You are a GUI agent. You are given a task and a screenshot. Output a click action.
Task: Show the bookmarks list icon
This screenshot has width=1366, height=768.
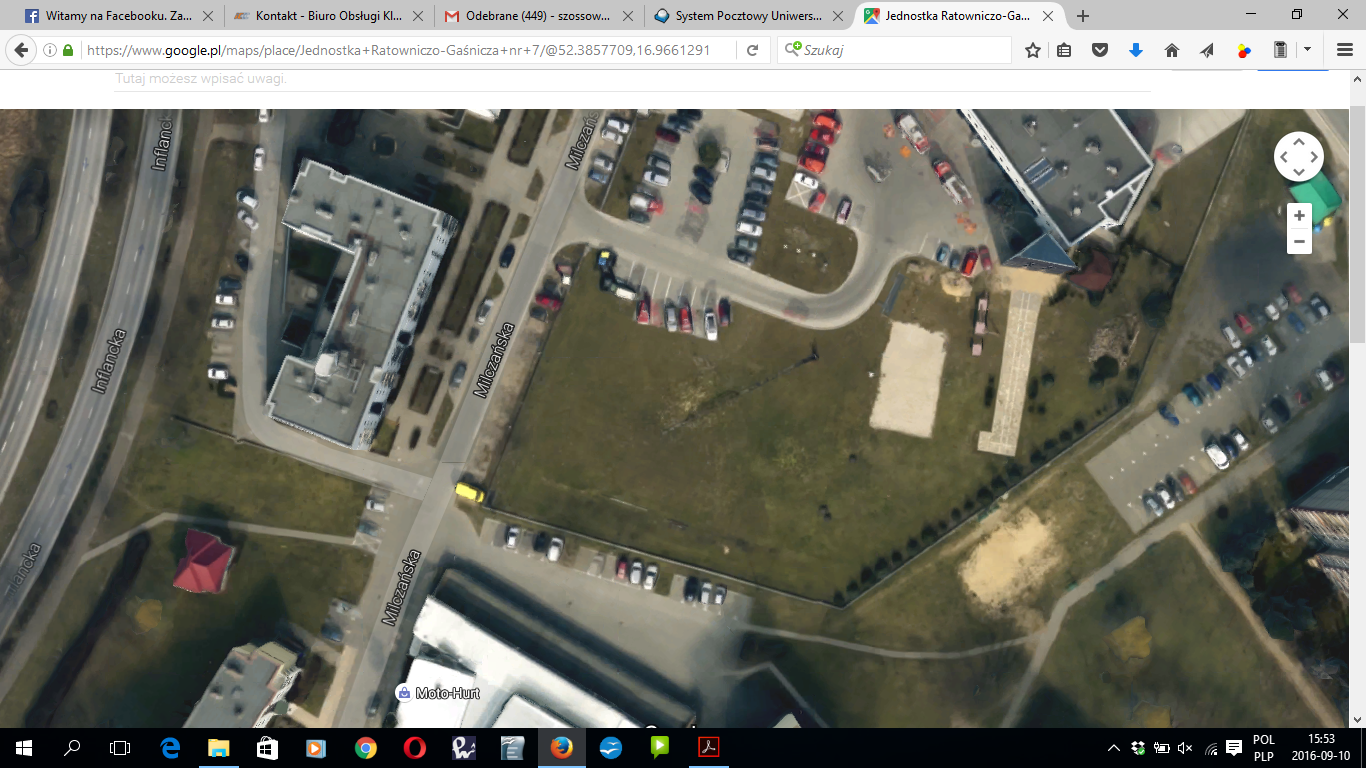(1065, 50)
